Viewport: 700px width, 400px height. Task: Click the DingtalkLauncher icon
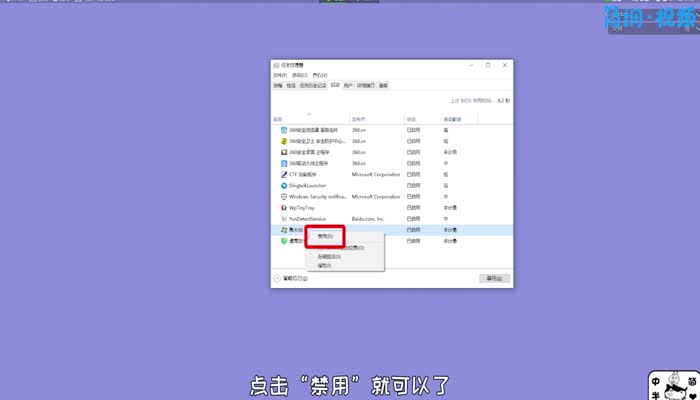[x=284, y=185]
